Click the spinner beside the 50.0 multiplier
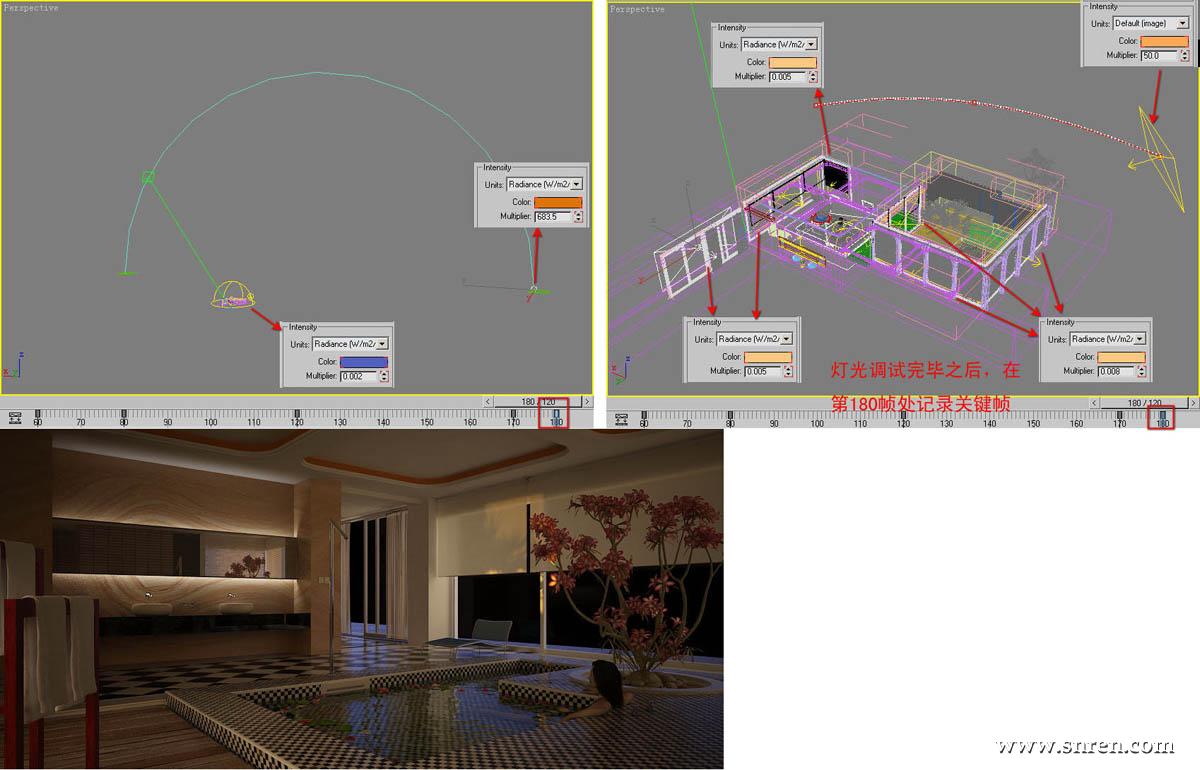 (1184, 55)
